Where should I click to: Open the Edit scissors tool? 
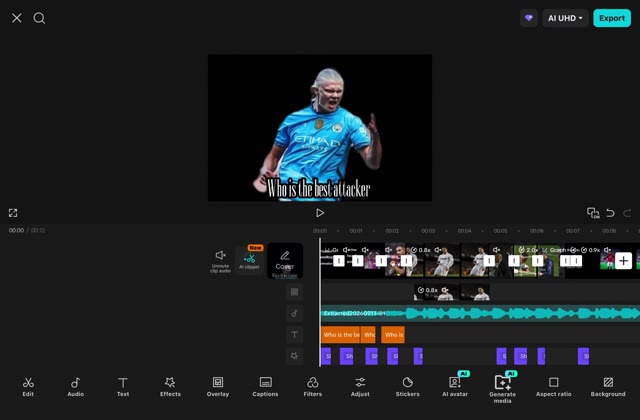(28, 387)
